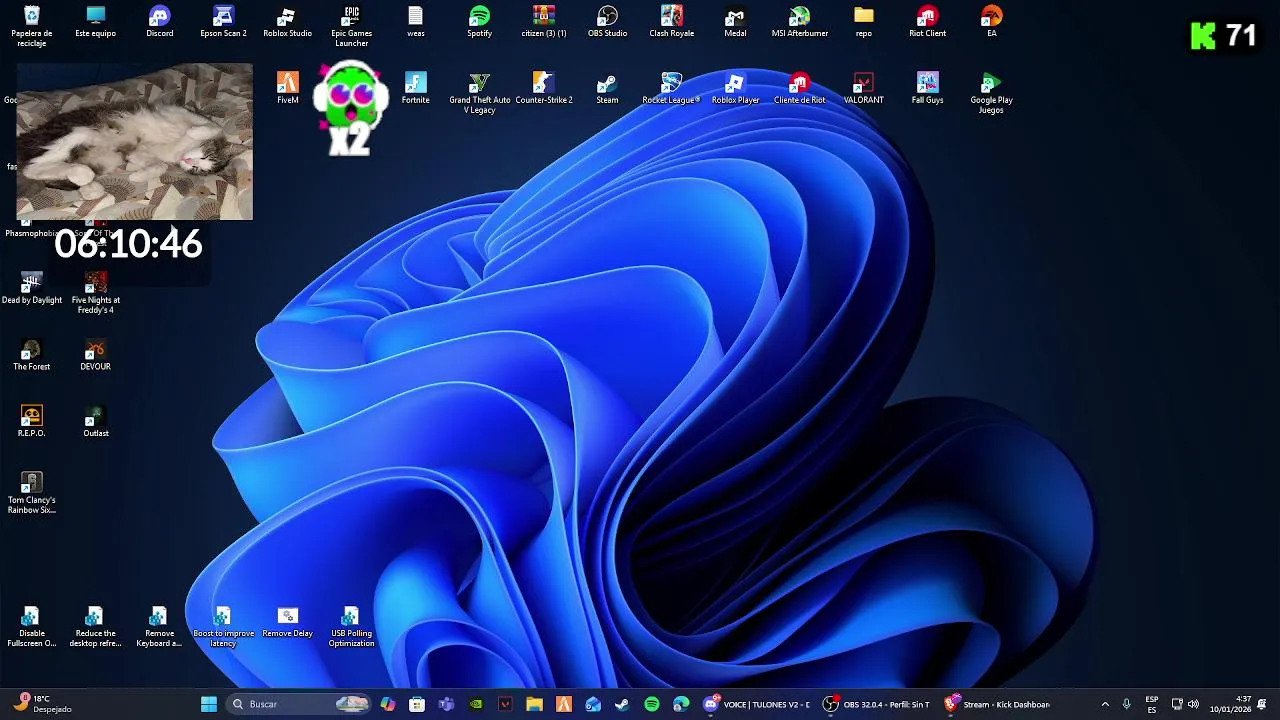Switch to Stream - Kick Dashboard window
1280x720 pixels.
(x=997, y=704)
